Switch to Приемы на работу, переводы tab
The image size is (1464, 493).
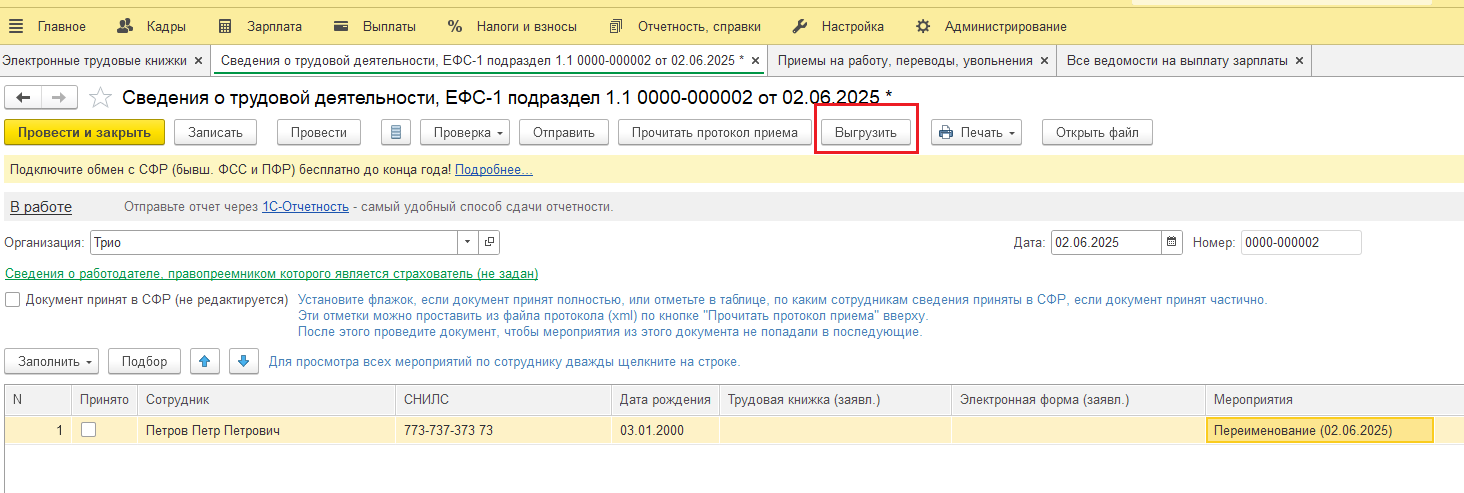905,61
